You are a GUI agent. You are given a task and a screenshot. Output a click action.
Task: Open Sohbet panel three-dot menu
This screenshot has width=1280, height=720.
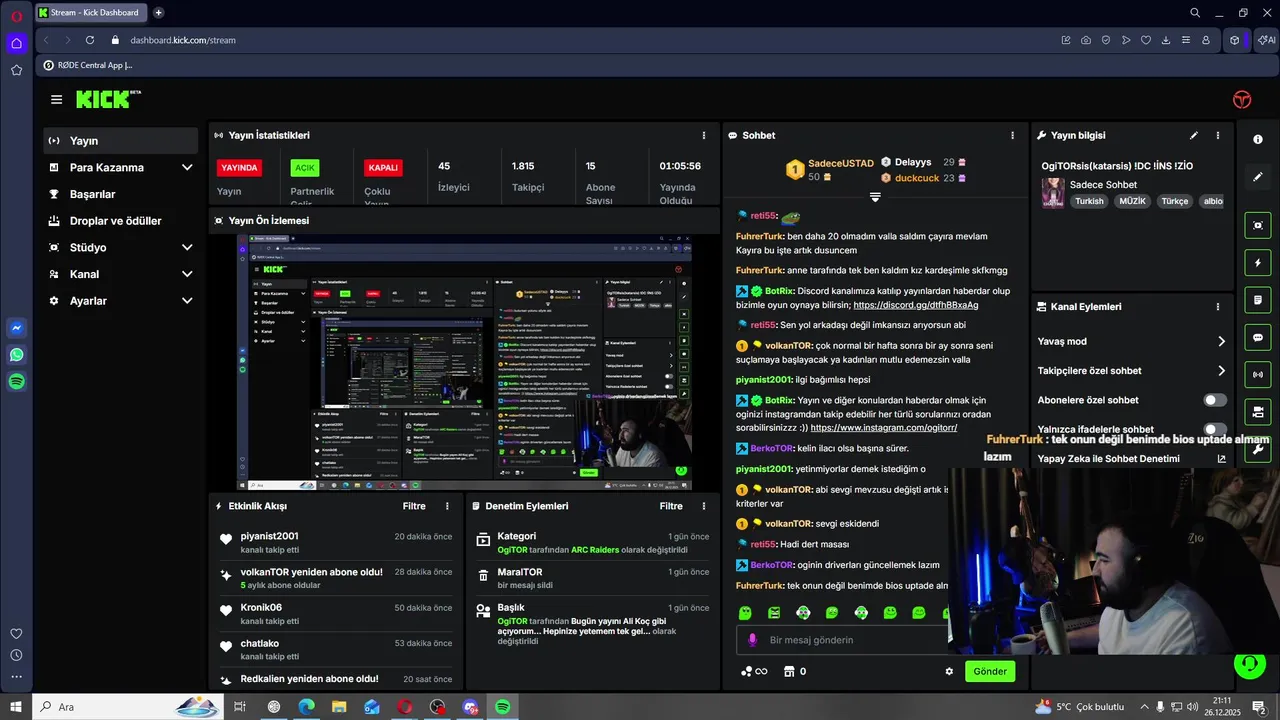tap(1012, 135)
